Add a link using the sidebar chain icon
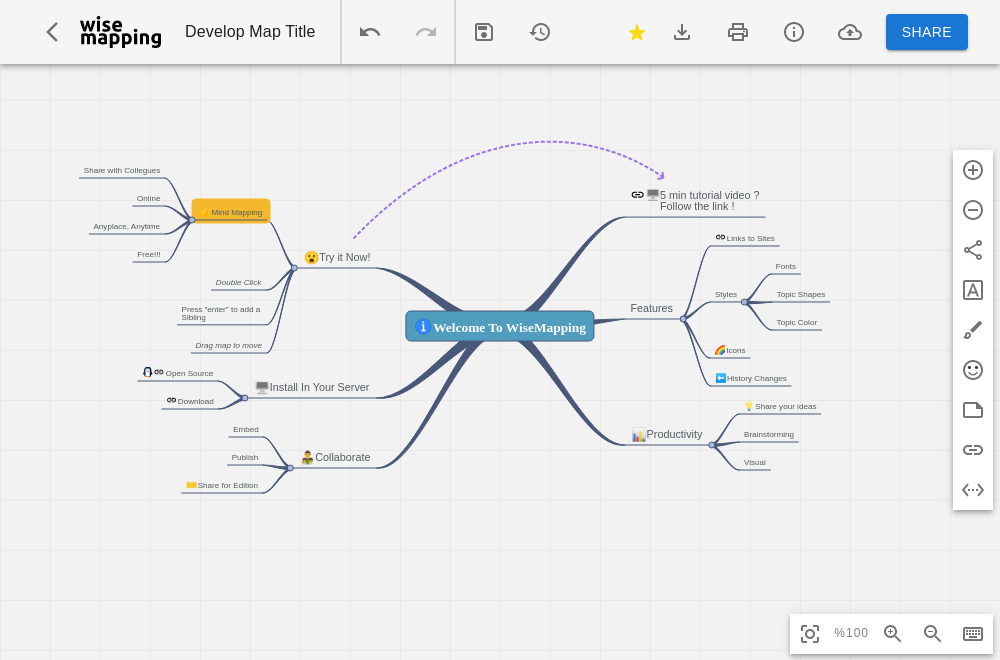 [973, 450]
